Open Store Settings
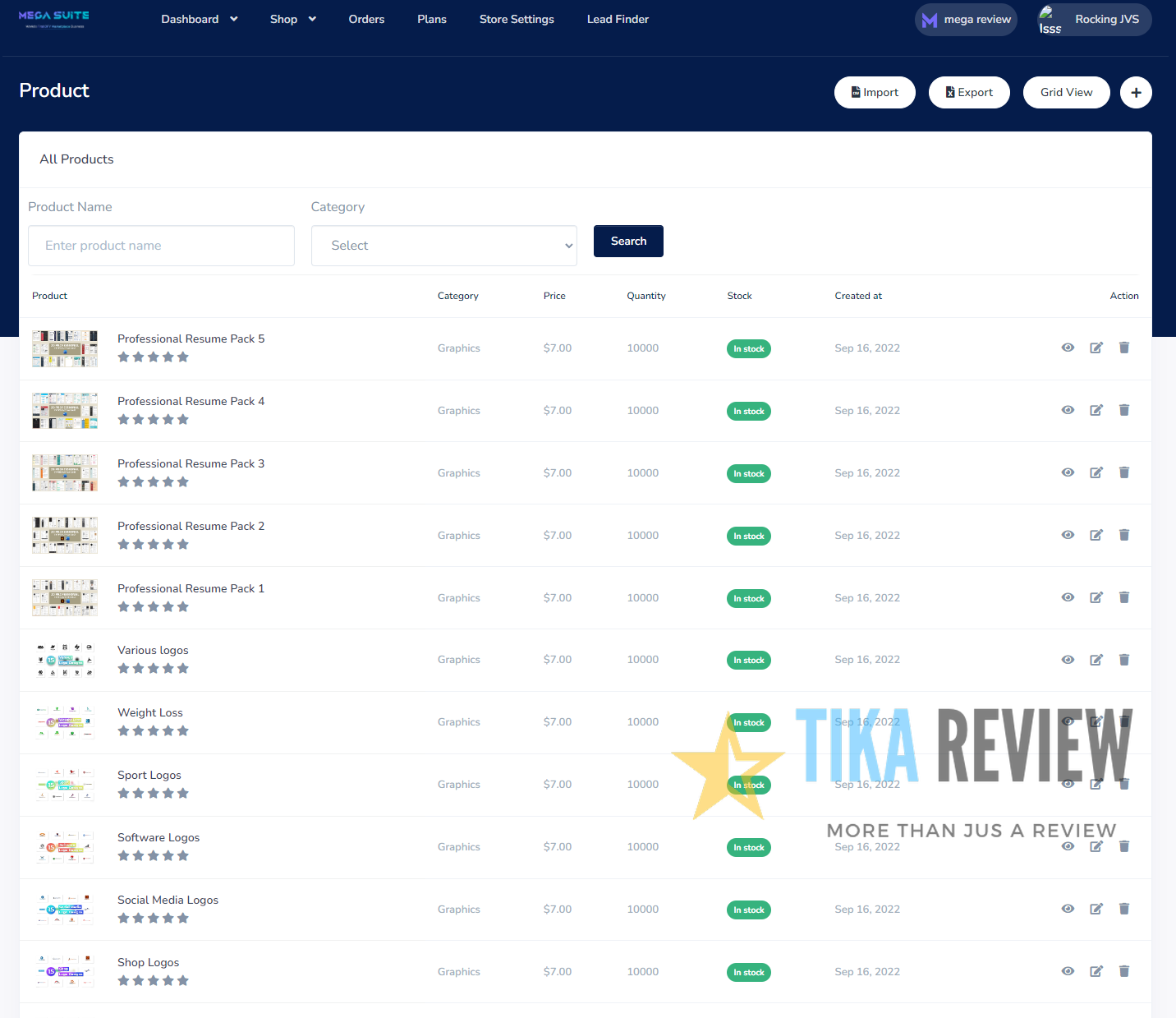This screenshot has height=1018, width=1176. click(x=516, y=19)
